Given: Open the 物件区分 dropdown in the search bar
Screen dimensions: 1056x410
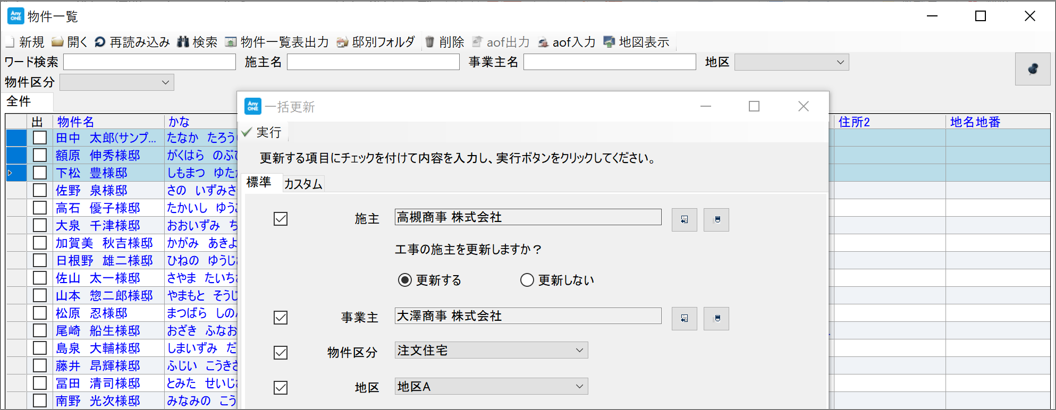Looking at the screenshot, I should click(117, 82).
